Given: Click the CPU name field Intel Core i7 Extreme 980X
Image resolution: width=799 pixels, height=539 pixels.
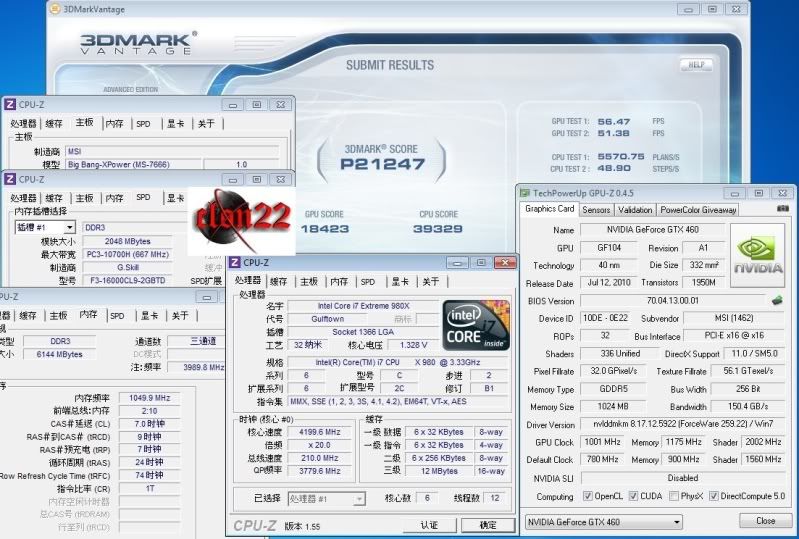Looking at the screenshot, I should point(363,306).
